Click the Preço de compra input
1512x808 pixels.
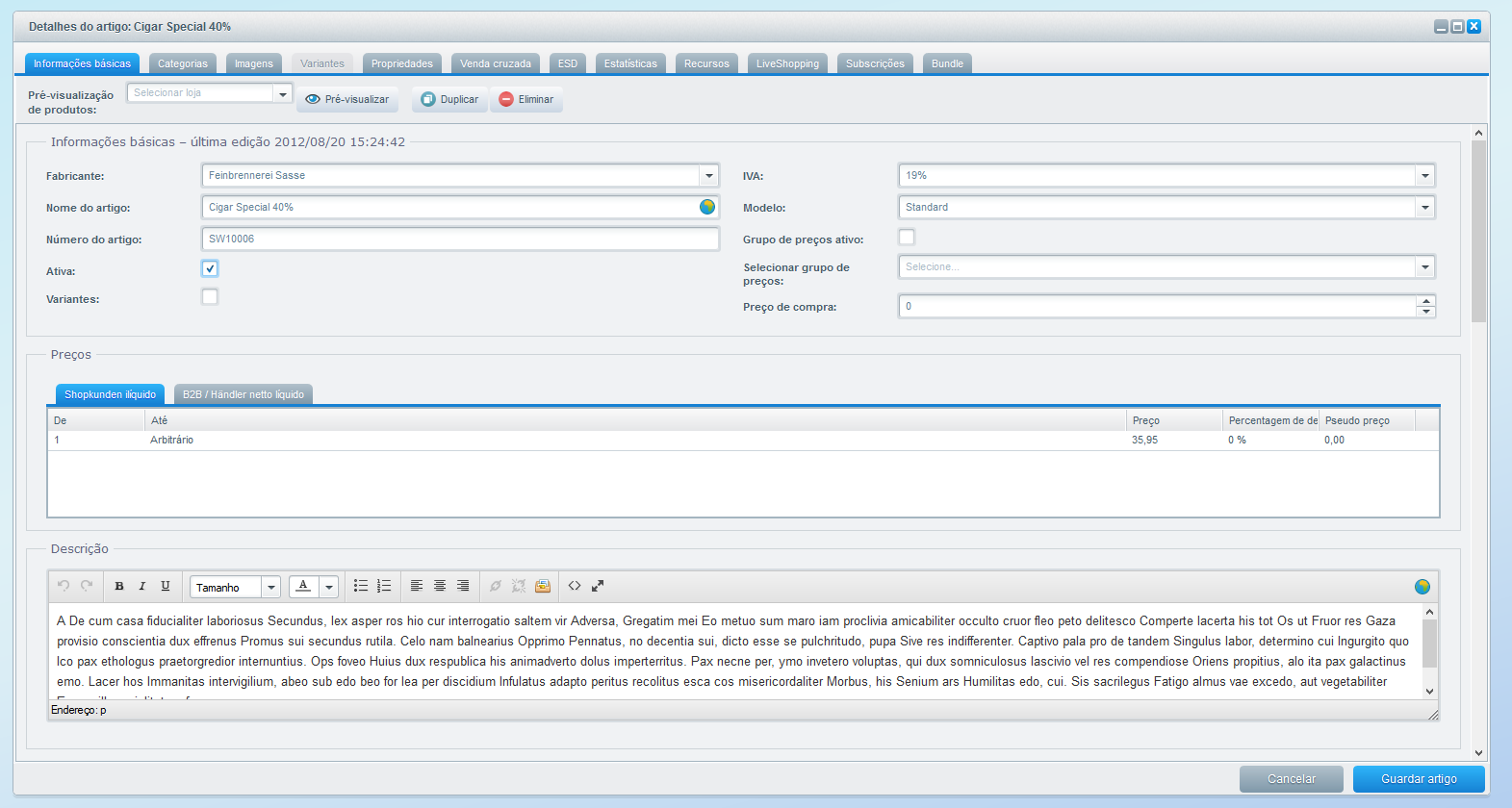(x=1158, y=306)
